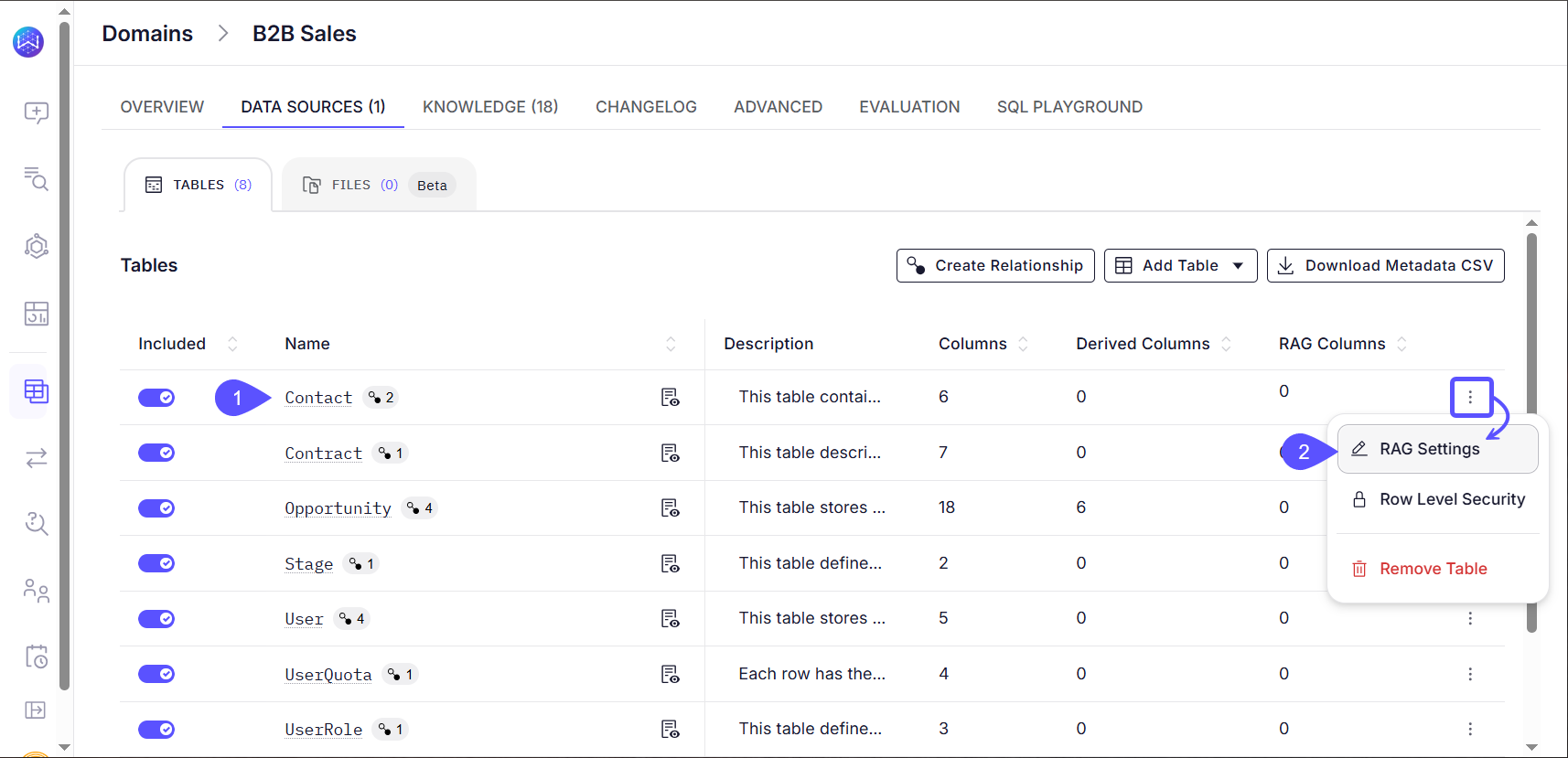Image resolution: width=1568 pixels, height=758 pixels.
Task: Toggle Included switch for User table
Action: click(156, 619)
